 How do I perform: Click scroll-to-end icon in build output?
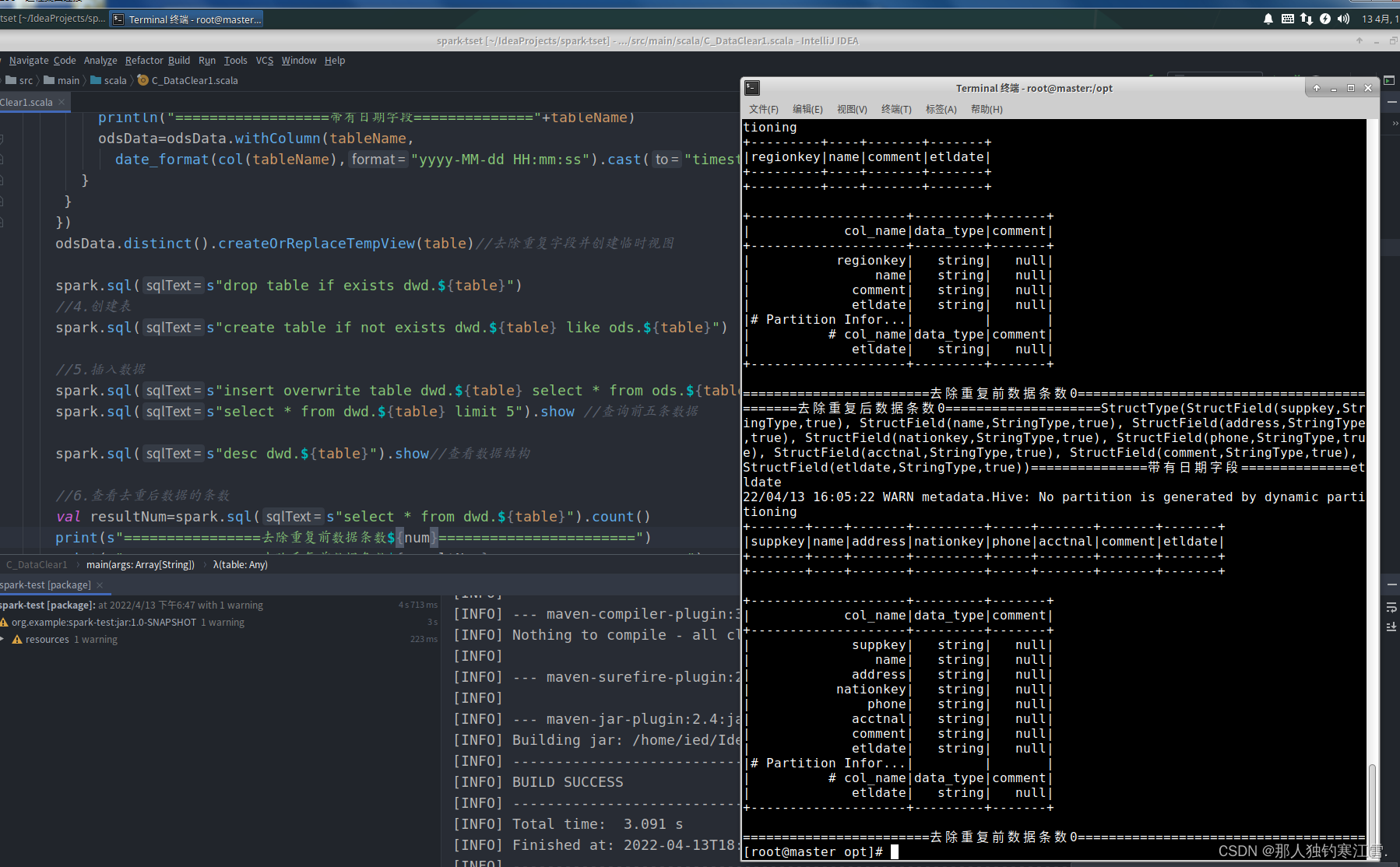coord(1391,627)
